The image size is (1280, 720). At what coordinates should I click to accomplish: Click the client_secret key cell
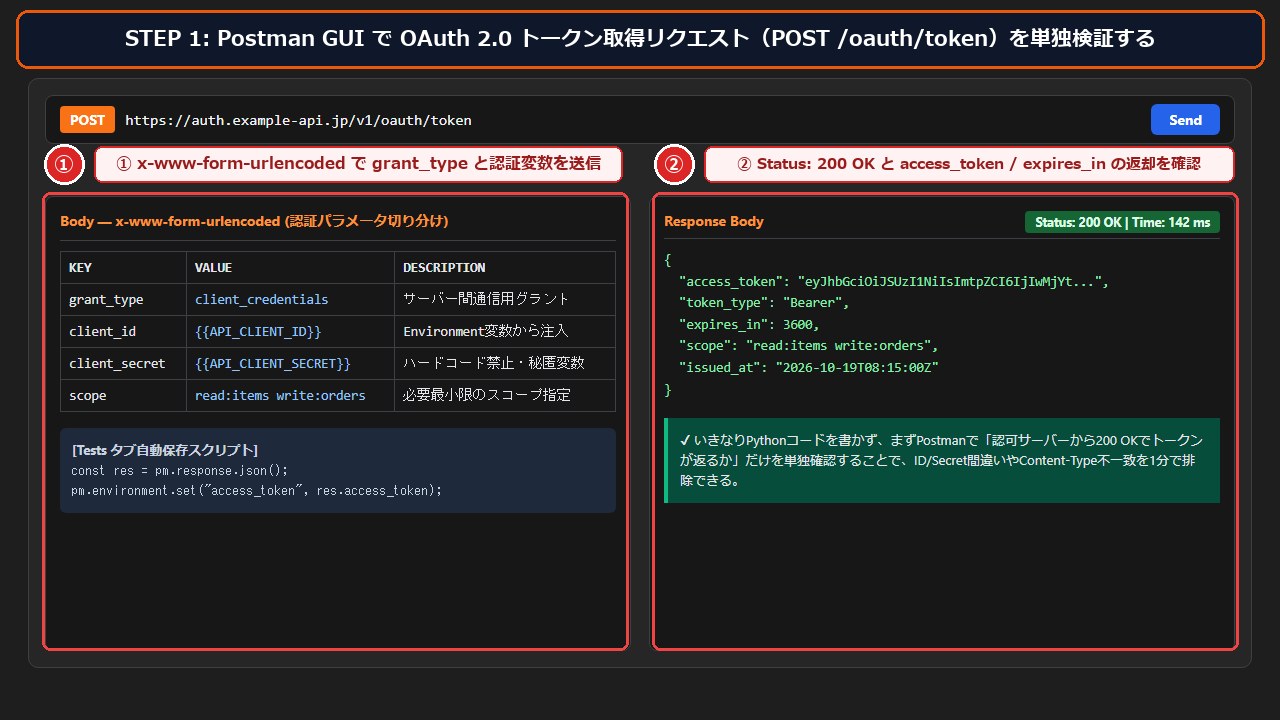click(123, 363)
